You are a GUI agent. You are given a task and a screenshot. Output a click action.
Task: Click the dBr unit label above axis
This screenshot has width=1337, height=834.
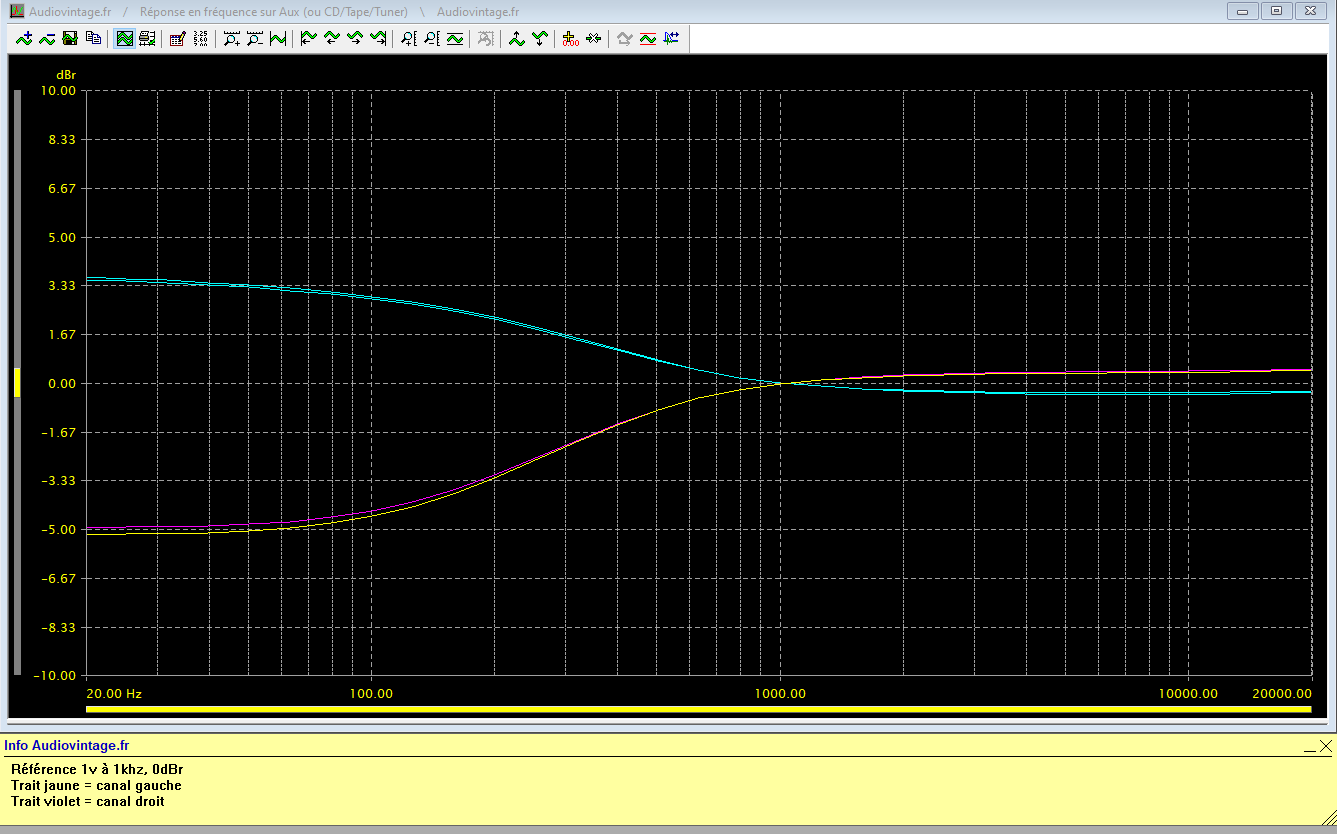coord(66,75)
